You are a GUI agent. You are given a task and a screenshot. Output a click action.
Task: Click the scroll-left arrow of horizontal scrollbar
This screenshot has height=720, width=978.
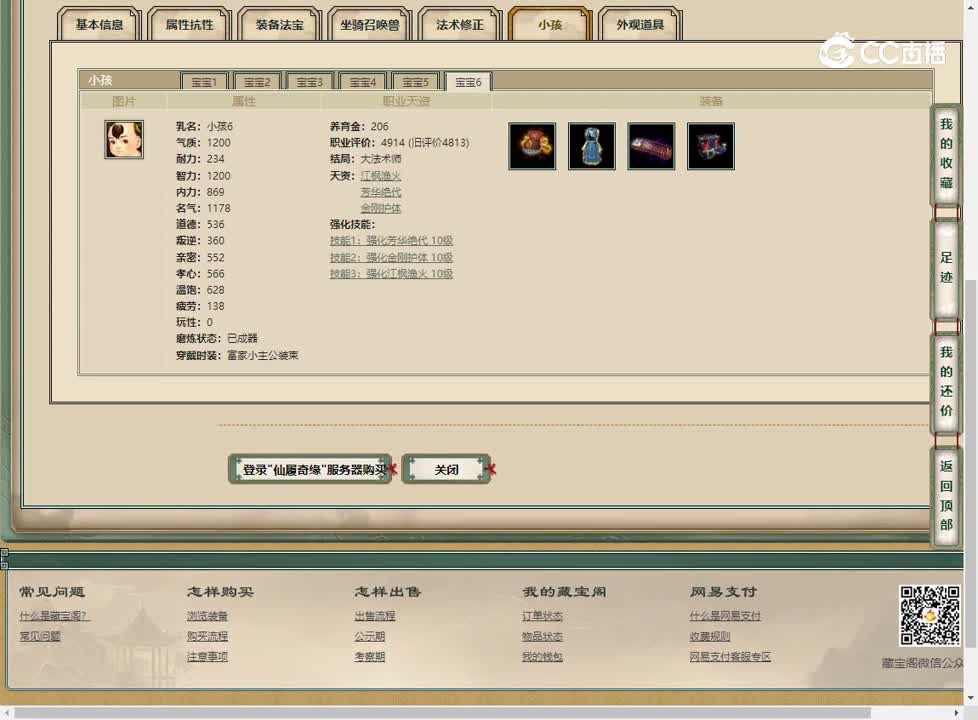coord(6,713)
